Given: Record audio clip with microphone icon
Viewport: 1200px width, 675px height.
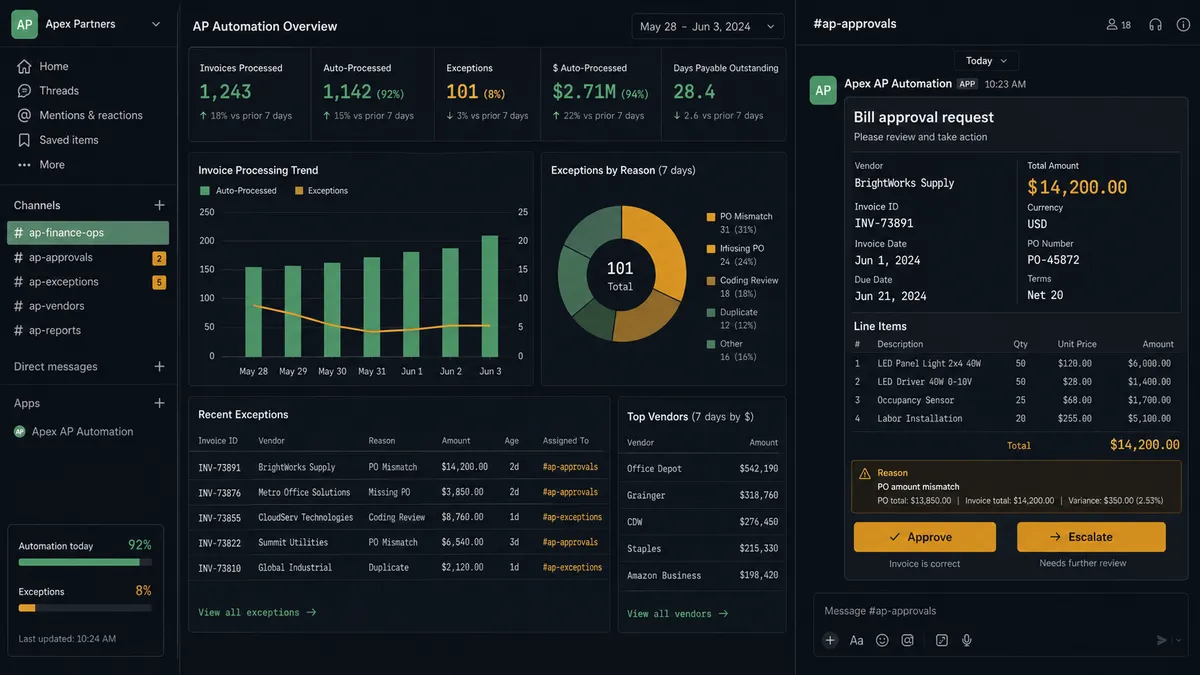Looking at the screenshot, I should point(967,640).
